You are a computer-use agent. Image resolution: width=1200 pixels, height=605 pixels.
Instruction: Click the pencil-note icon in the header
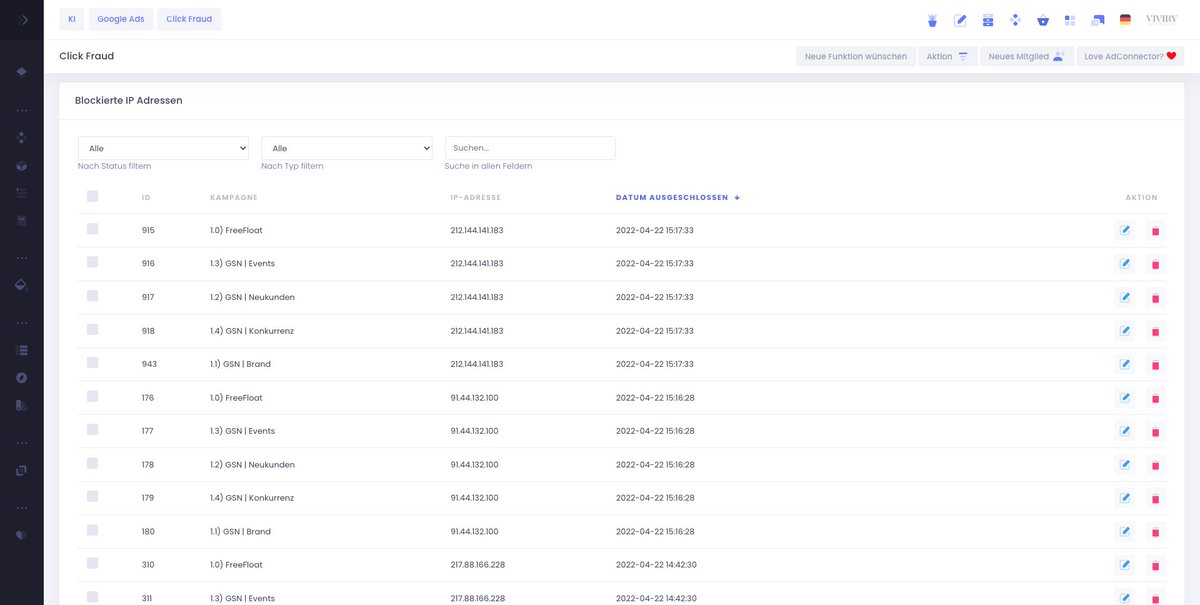click(x=961, y=20)
